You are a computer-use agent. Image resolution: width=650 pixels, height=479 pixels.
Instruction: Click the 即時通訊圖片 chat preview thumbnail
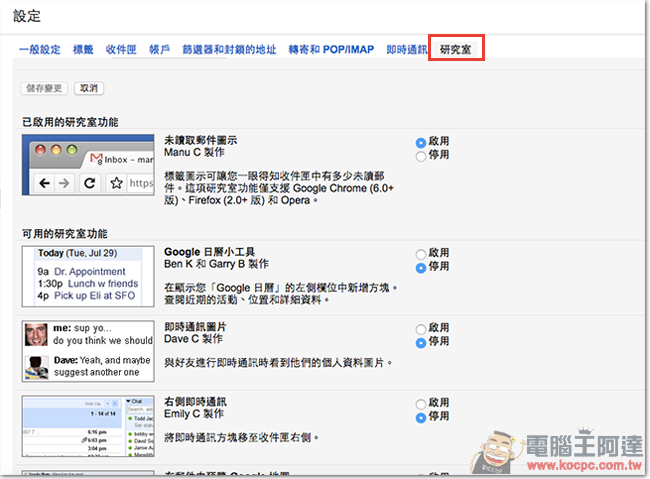[x=88, y=351]
